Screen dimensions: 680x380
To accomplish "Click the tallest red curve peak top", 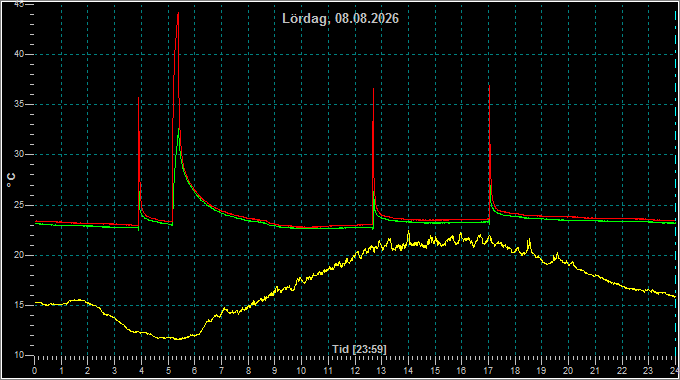I will pos(178,13).
